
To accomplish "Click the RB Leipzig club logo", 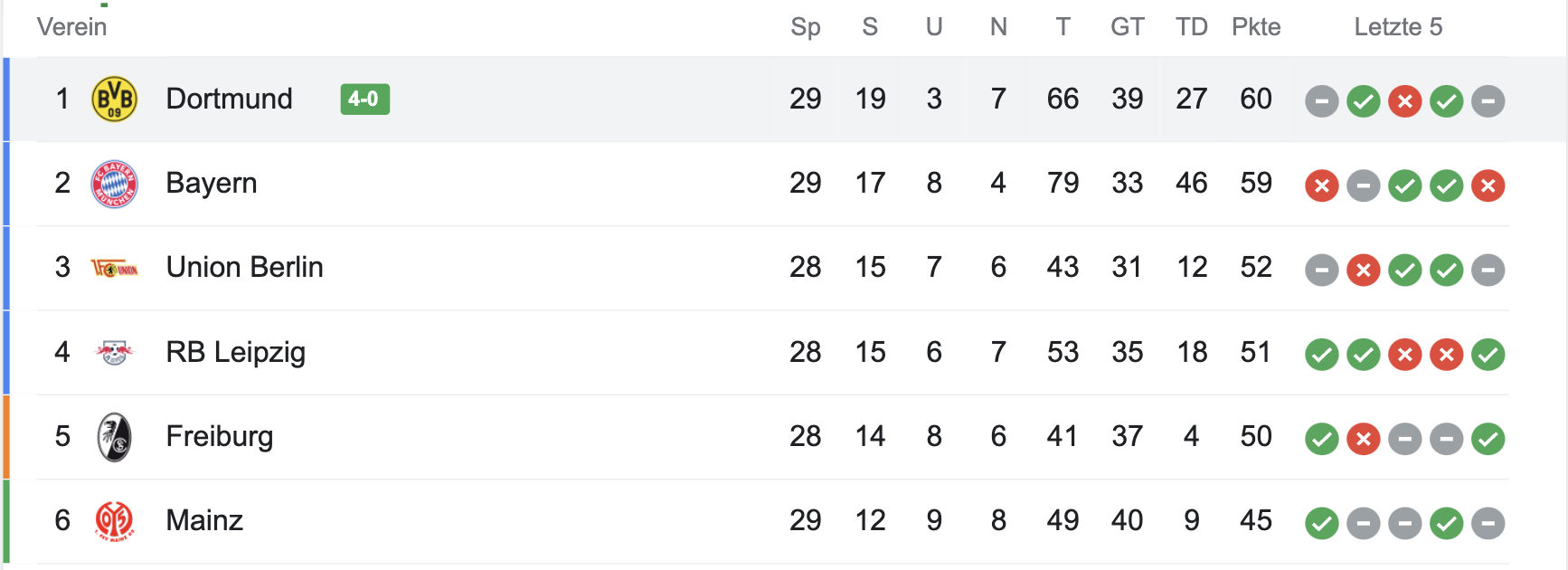I will tap(115, 352).
